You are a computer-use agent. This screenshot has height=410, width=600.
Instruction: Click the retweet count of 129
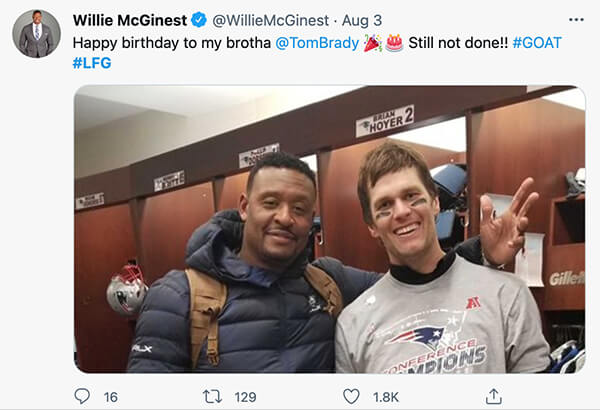[244, 397]
